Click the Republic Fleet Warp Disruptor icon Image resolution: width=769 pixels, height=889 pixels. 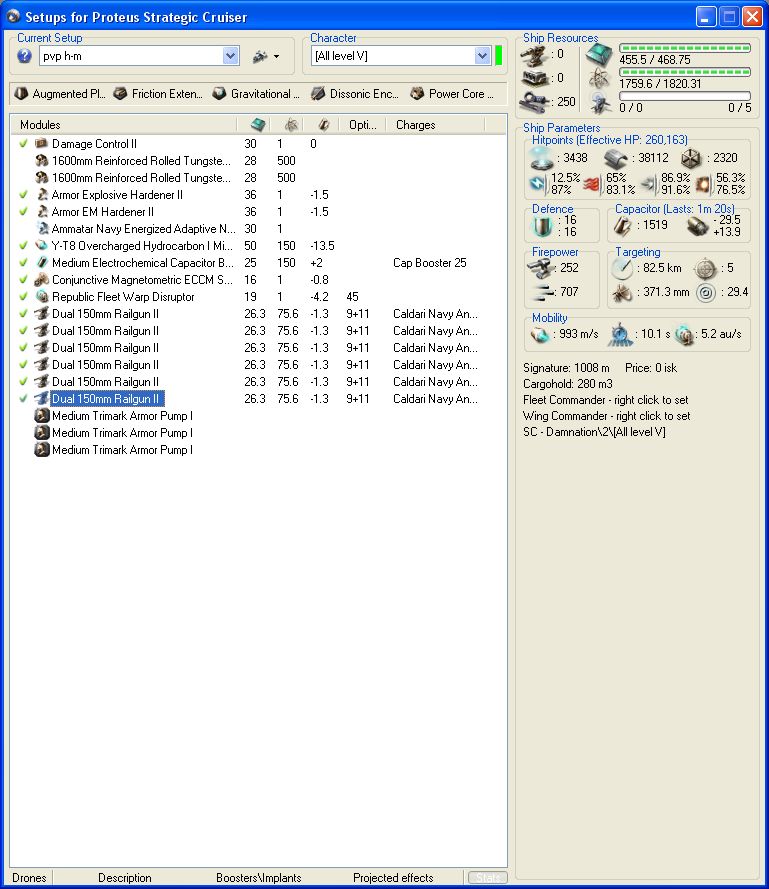[41, 297]
